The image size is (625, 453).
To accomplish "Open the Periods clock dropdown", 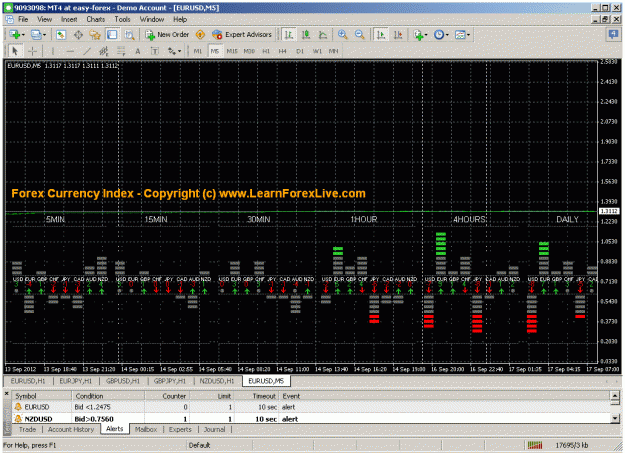I will coord(441,35).
